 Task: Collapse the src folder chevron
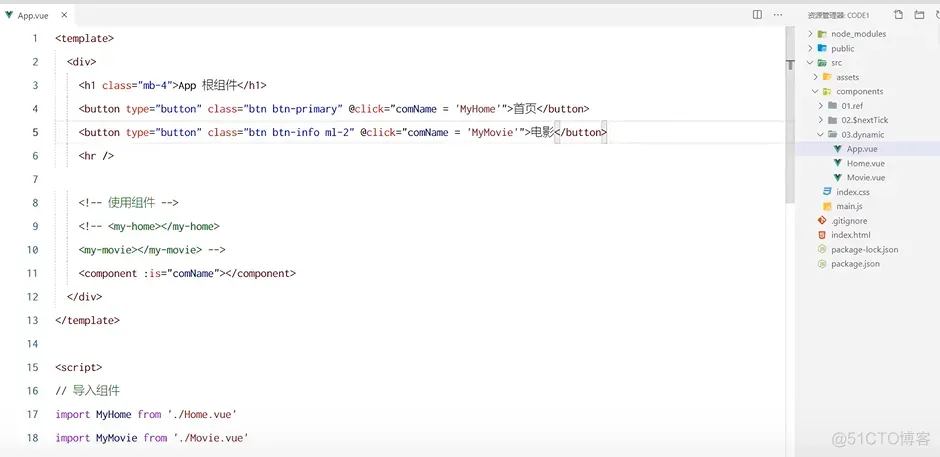tap(811, 62)
